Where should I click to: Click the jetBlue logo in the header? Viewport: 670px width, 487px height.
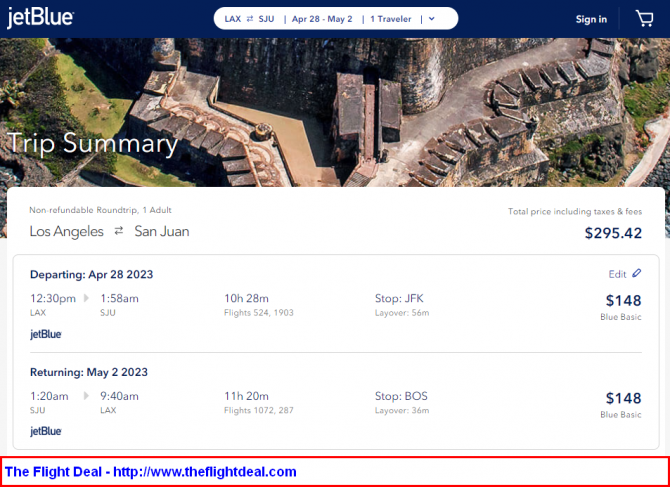(x=41, y=18)
